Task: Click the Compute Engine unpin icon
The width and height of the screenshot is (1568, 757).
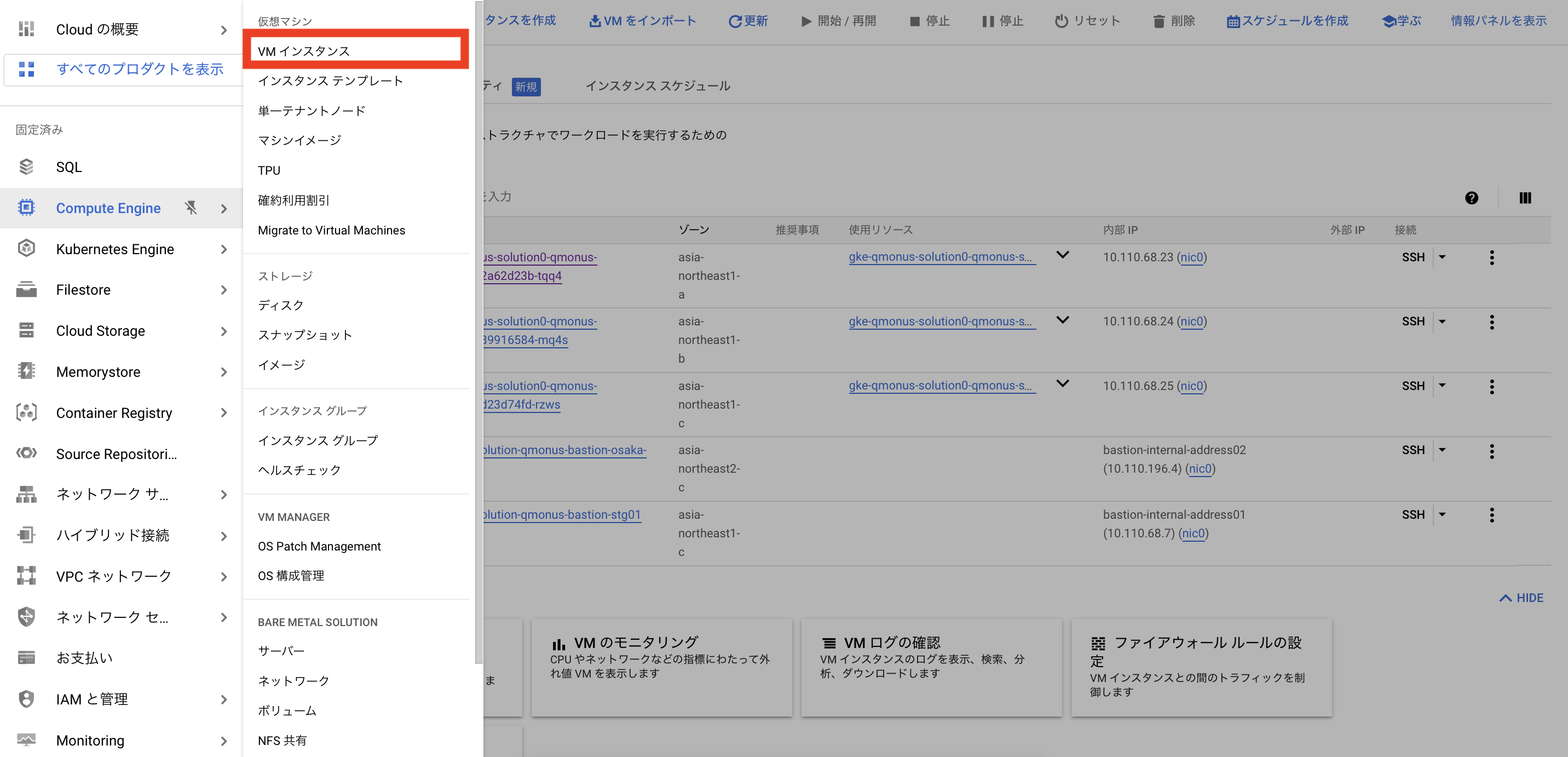Action: pyautogui.click(x=191, y=208)
